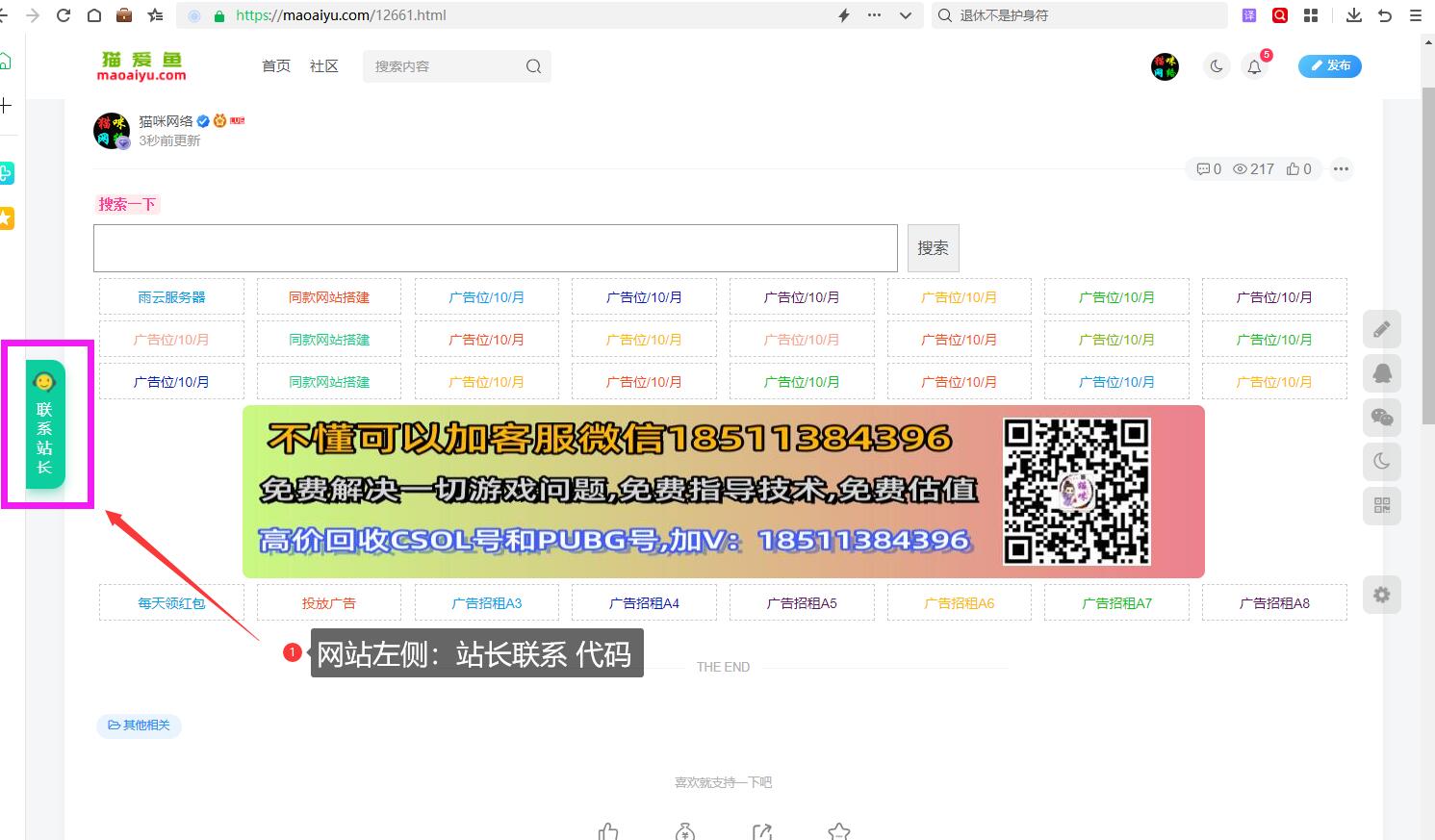This screenshot has width=1435, height=840.
Task: Open the post's three-dots more options
Action: pos(1341,169)
